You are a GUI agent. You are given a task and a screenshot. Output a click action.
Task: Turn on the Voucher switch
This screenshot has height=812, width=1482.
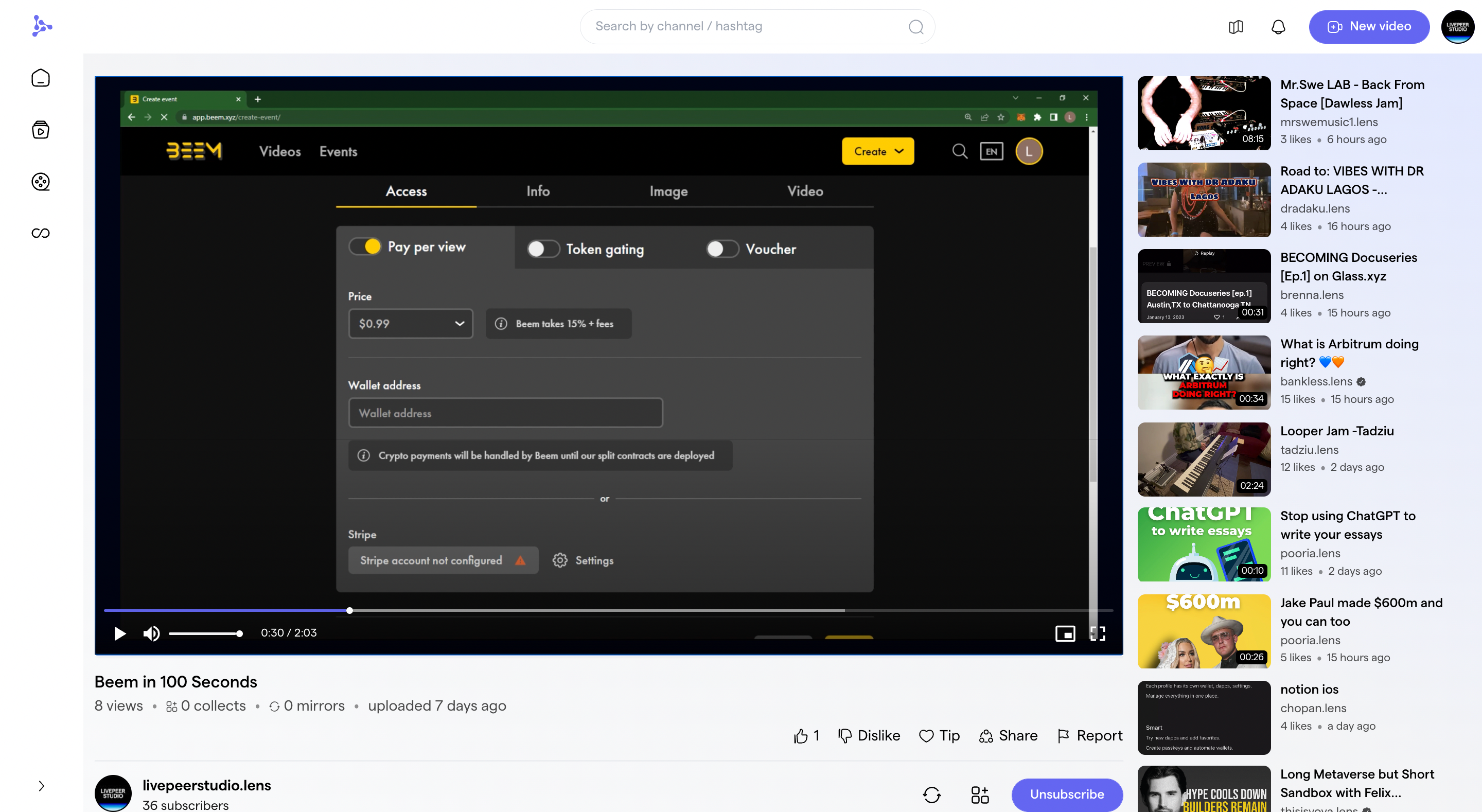coord(722,249)
